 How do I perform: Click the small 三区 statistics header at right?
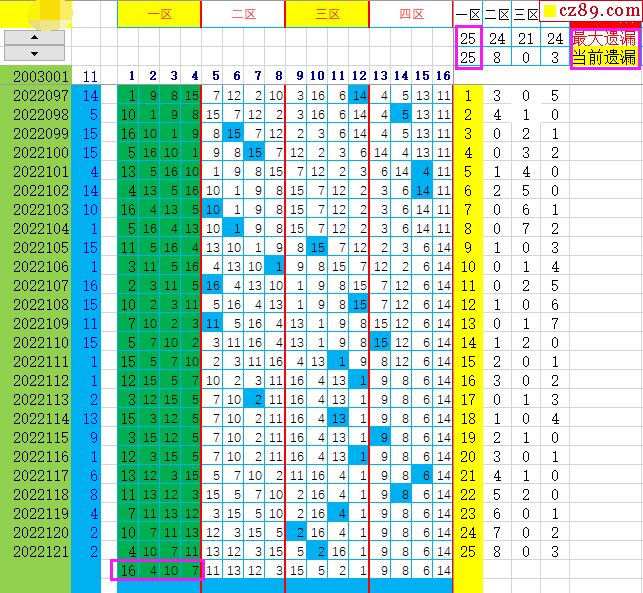click(526, 14)
